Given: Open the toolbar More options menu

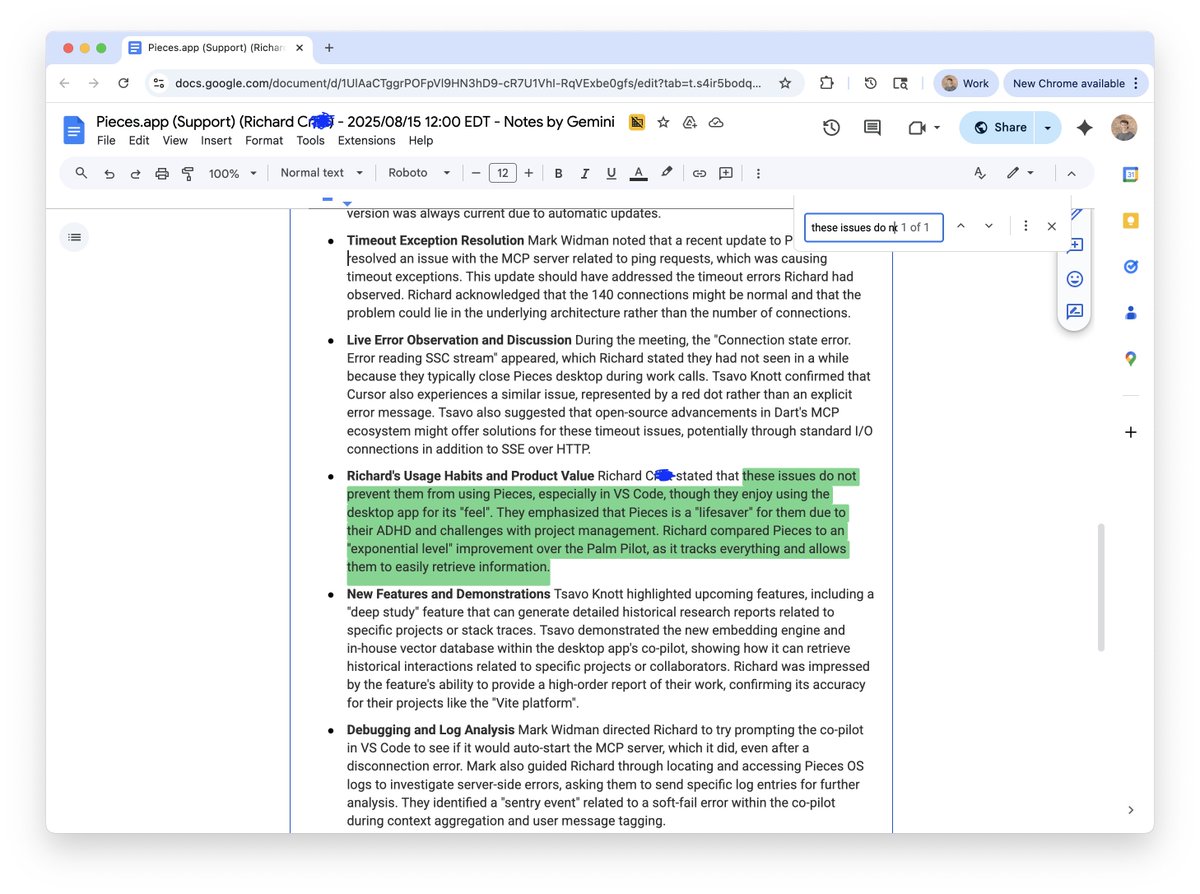Looking at the screenshot, I should tap(758, 173).
